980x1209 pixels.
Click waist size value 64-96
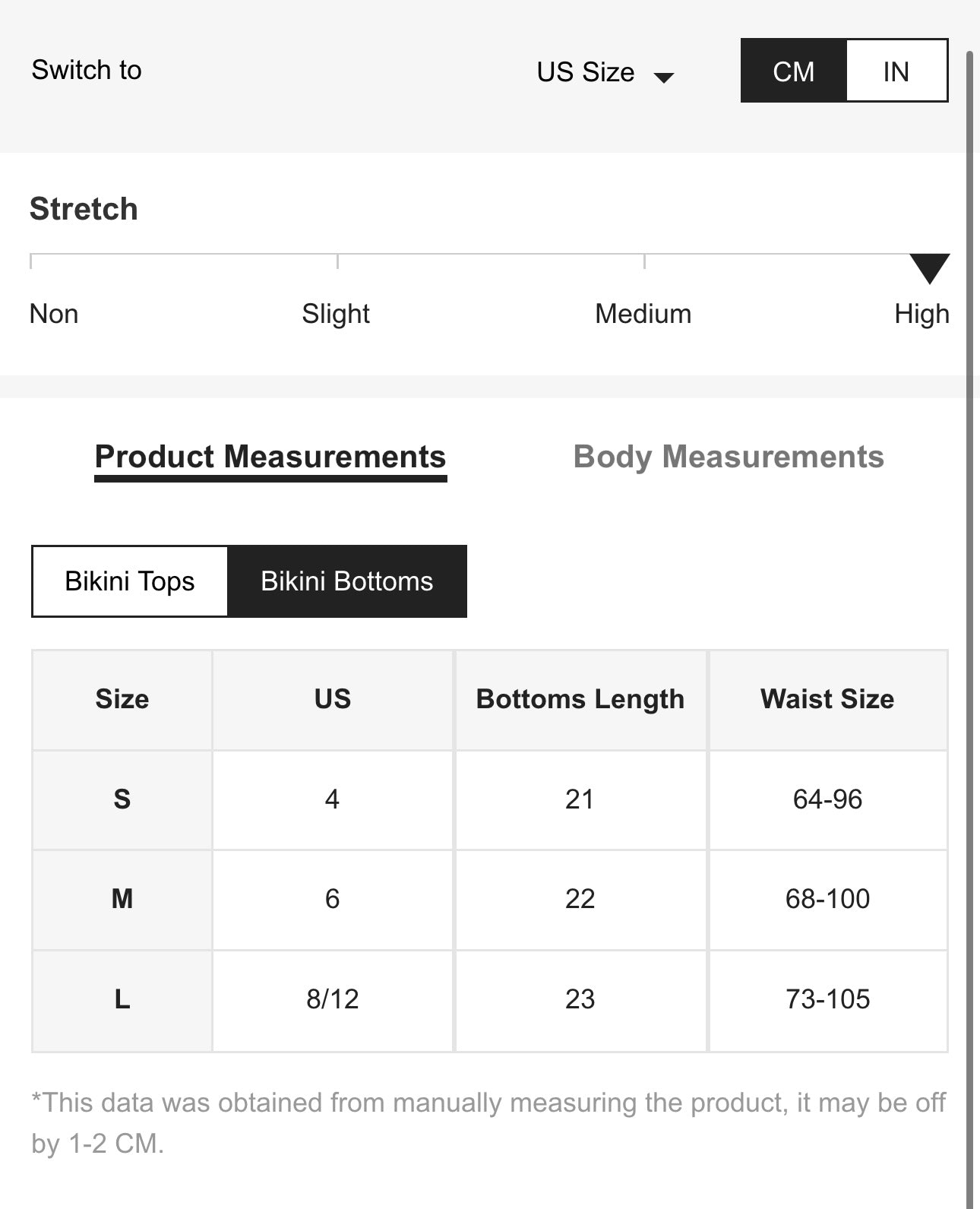[x=827, y=799]
